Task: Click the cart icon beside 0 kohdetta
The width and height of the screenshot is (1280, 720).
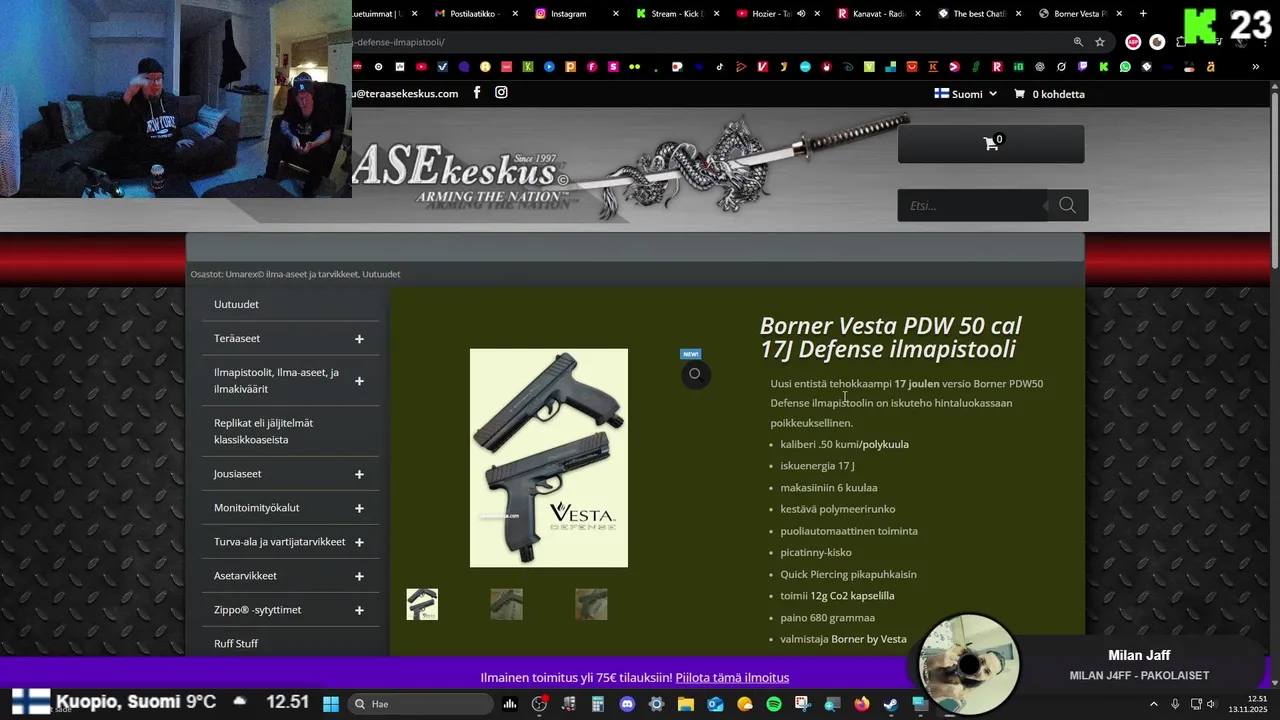Action: click(x=1019, y=94)
